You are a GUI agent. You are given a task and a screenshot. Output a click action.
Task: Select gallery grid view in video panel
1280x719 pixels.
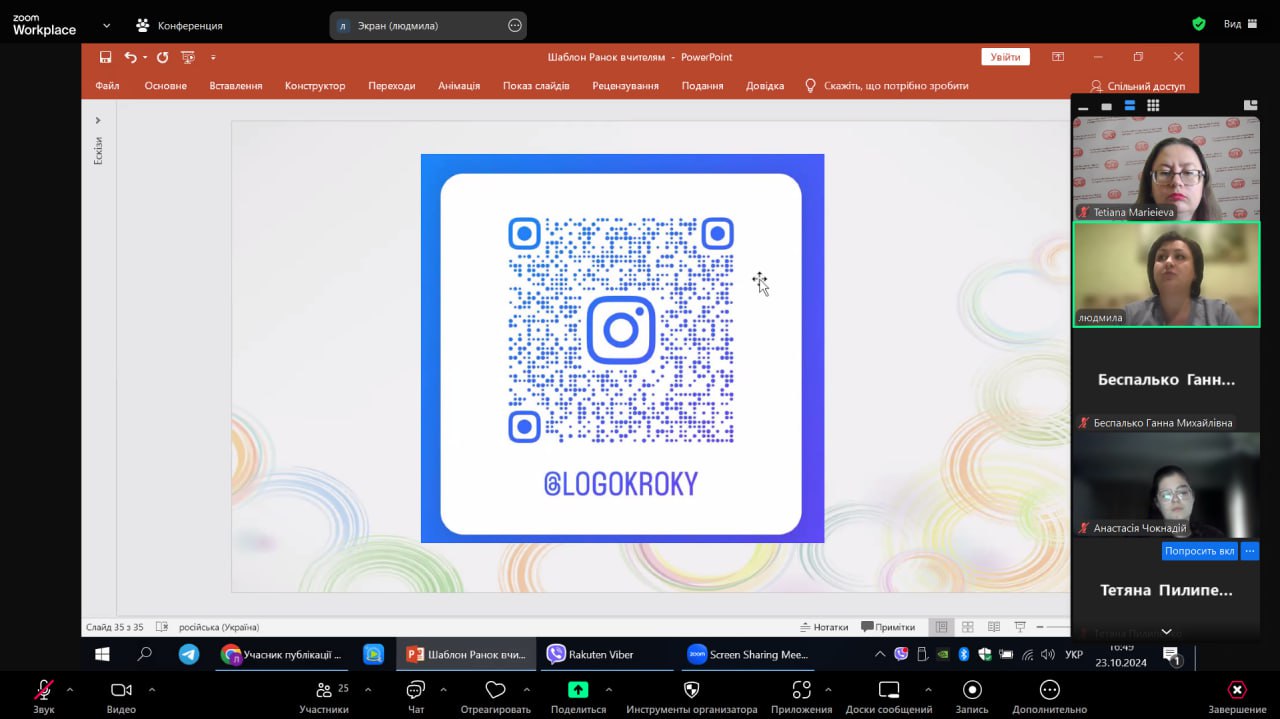click(x=1153, y=105)
